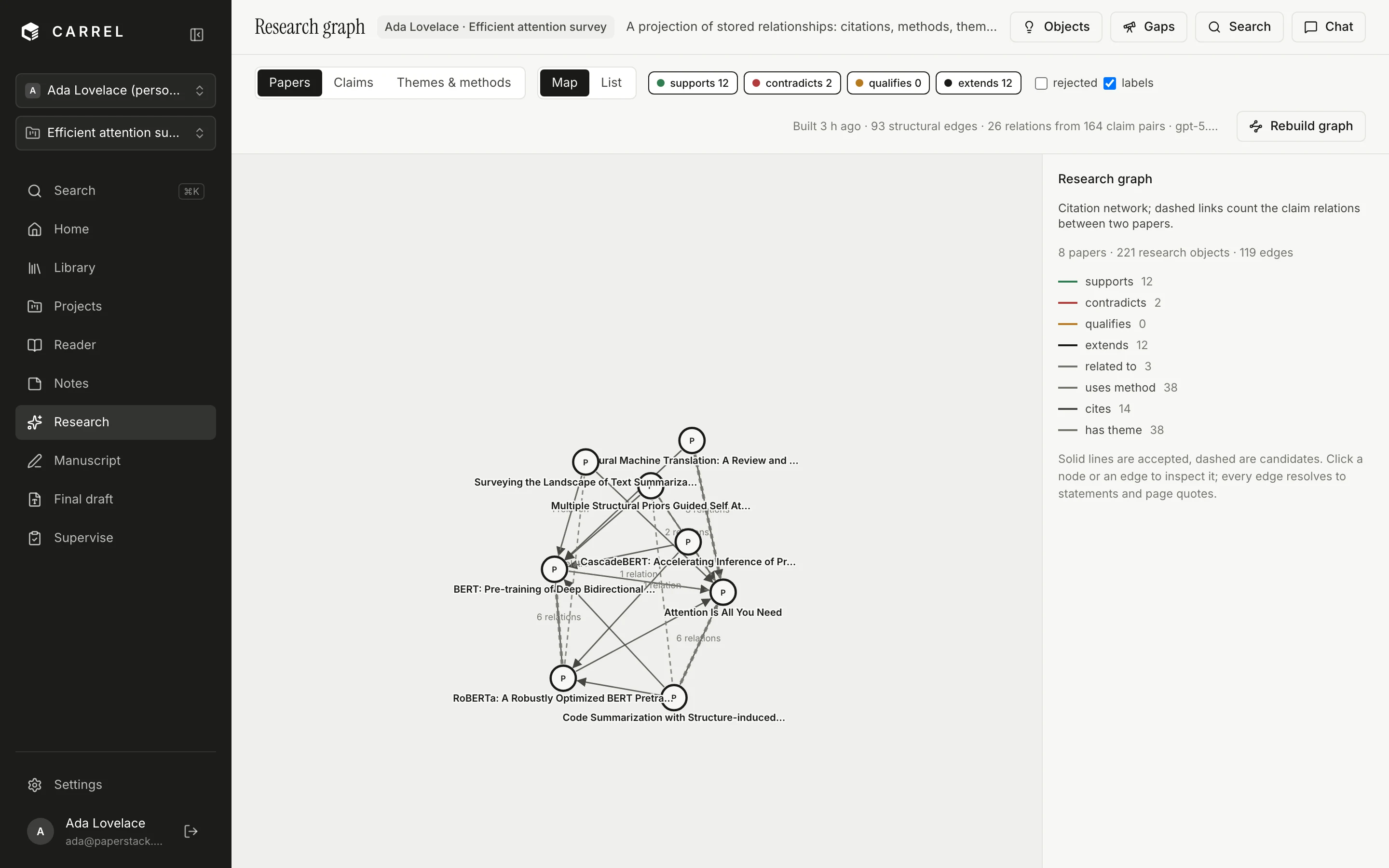The image size is (1389, 868).
Task: Rebuild the research graph
Action: [x=1301, y=126]
